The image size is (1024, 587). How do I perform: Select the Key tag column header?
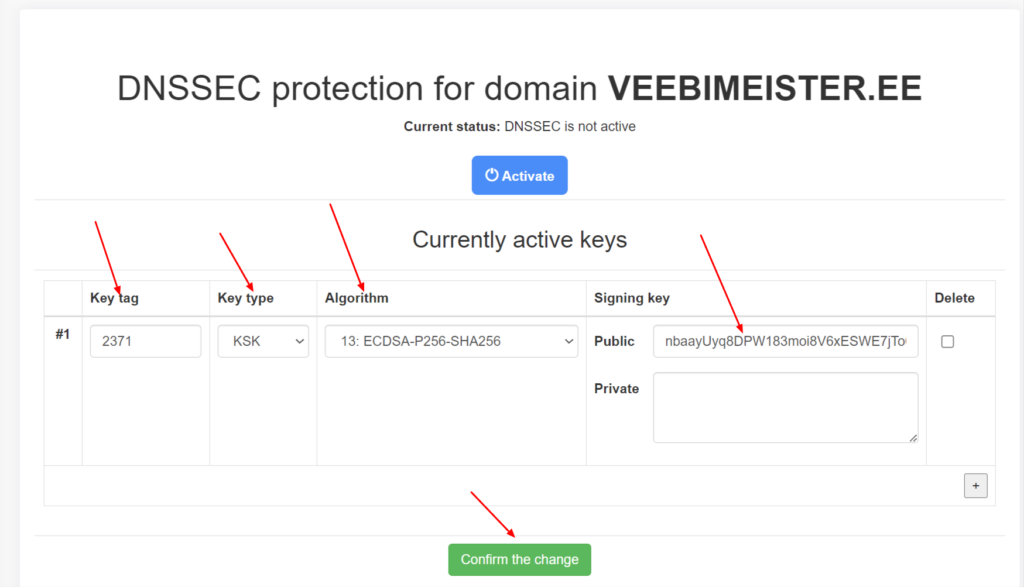pyautogui.click(x=114, y=298)
